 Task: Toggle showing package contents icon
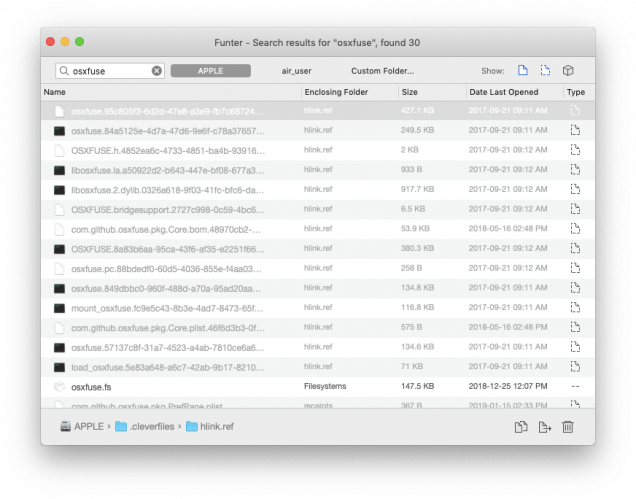click(x=568, y=70)
